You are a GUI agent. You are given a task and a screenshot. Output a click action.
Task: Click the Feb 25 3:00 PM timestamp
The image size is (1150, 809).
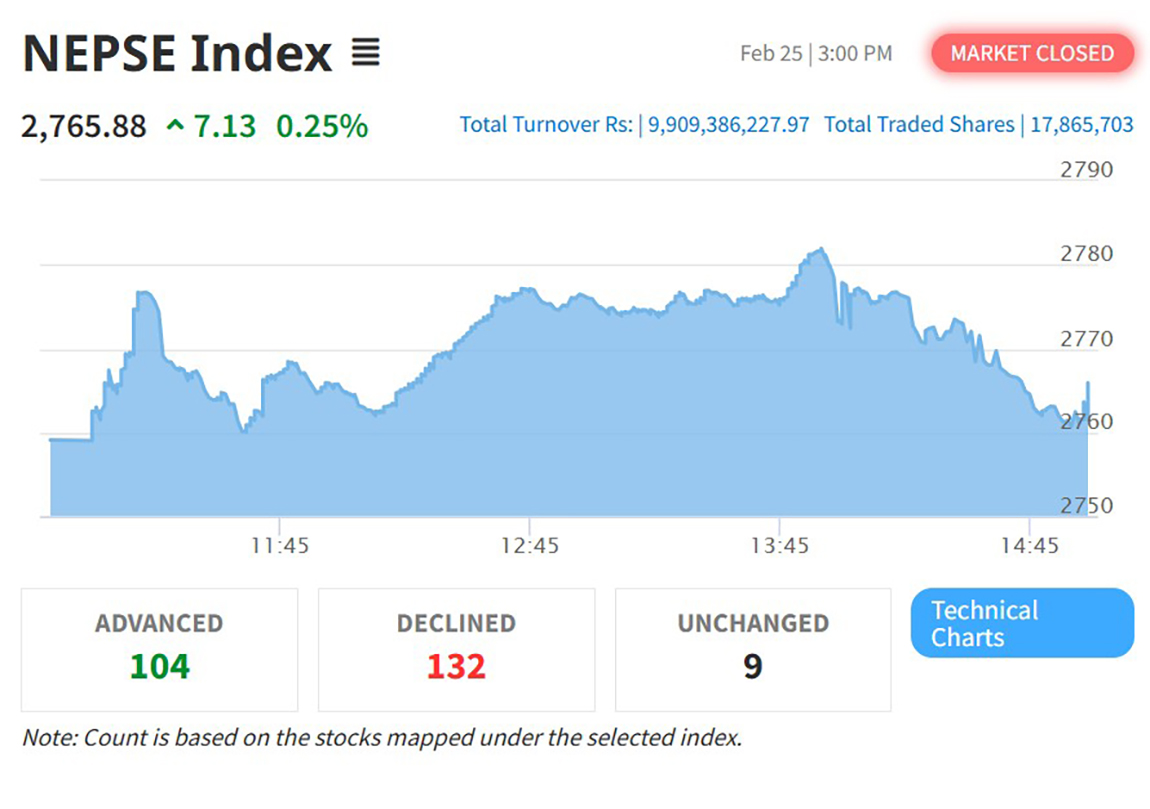pyautogui.click(x=815, y=53)
